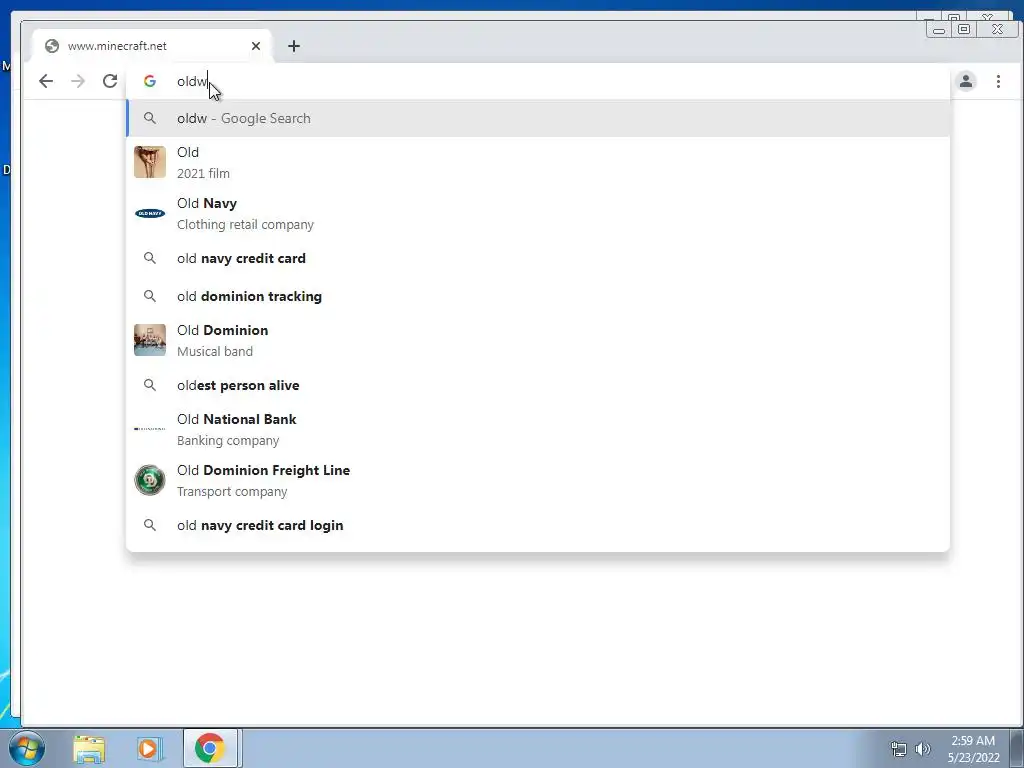Click 'Transport company' description text
Image resolution: width=1024 pixels, height=768 pixels.
point(232,492)
